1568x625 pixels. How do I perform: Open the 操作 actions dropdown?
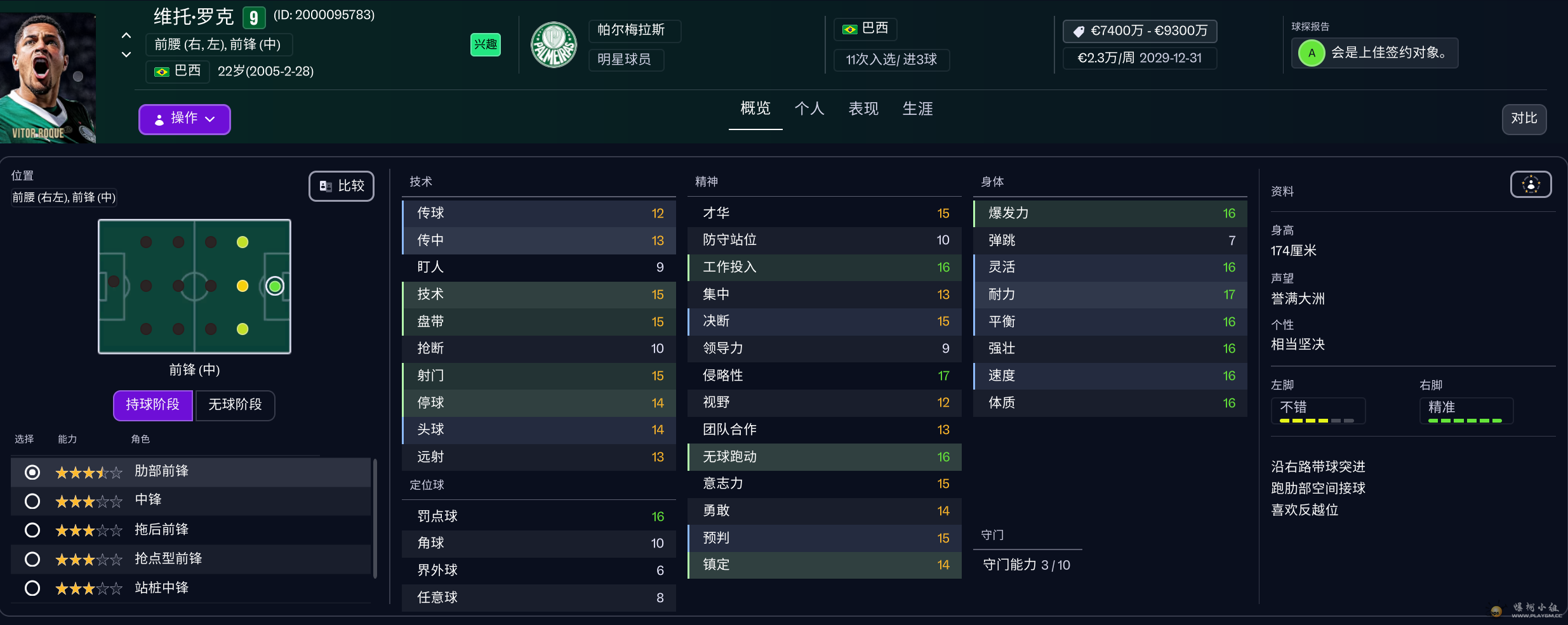click(184, 119)
